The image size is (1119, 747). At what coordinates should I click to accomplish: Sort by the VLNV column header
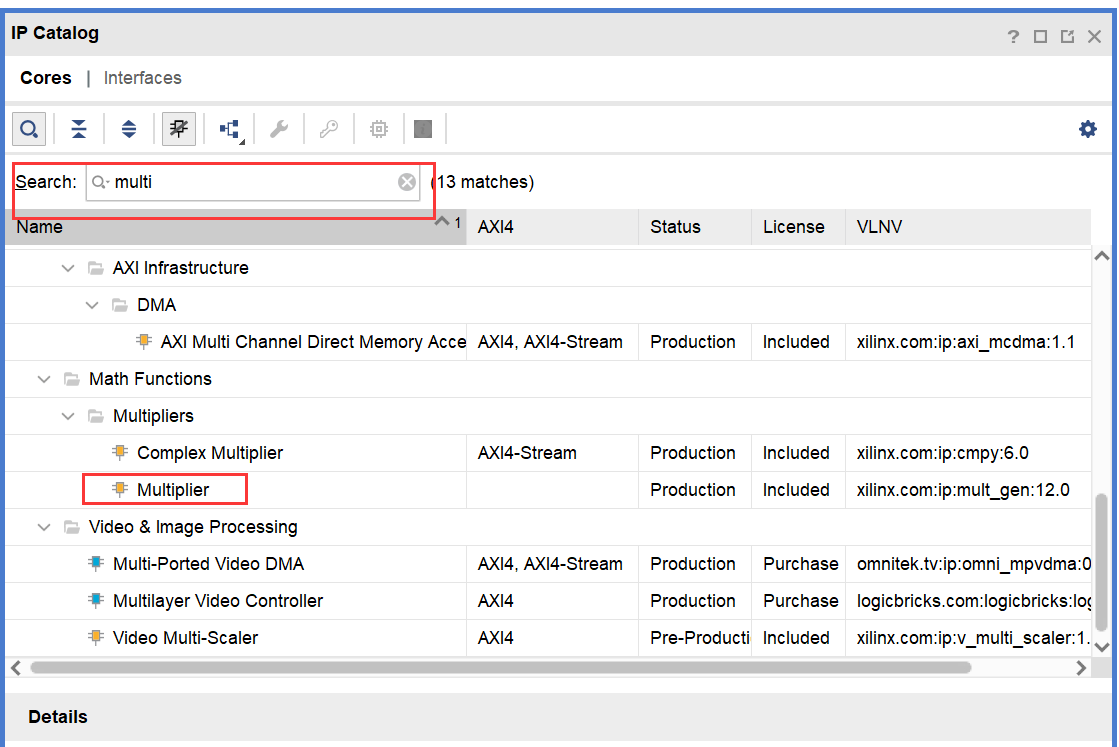pos(968,227)
